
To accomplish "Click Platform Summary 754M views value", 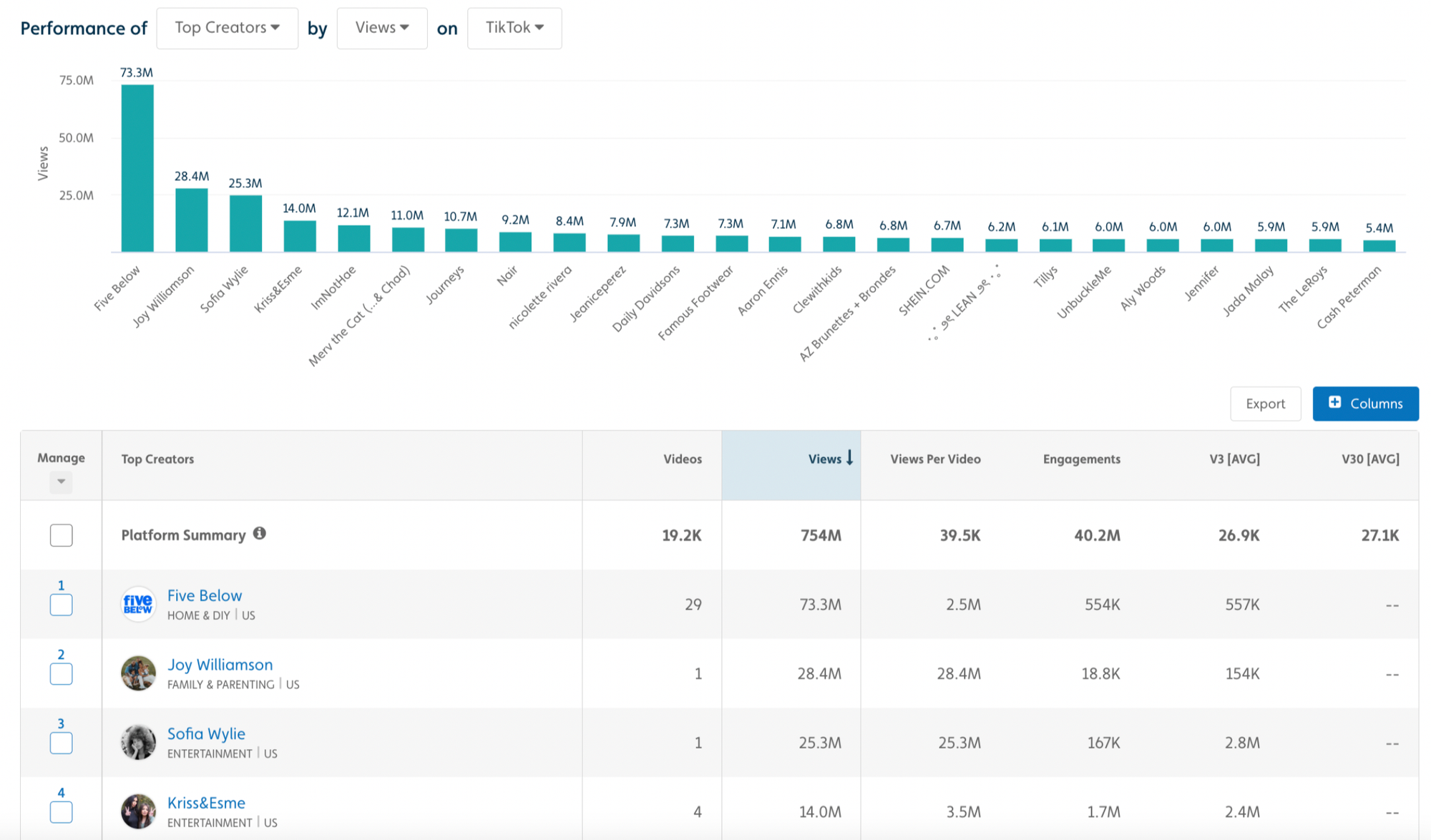I will (x=821, y=535).
